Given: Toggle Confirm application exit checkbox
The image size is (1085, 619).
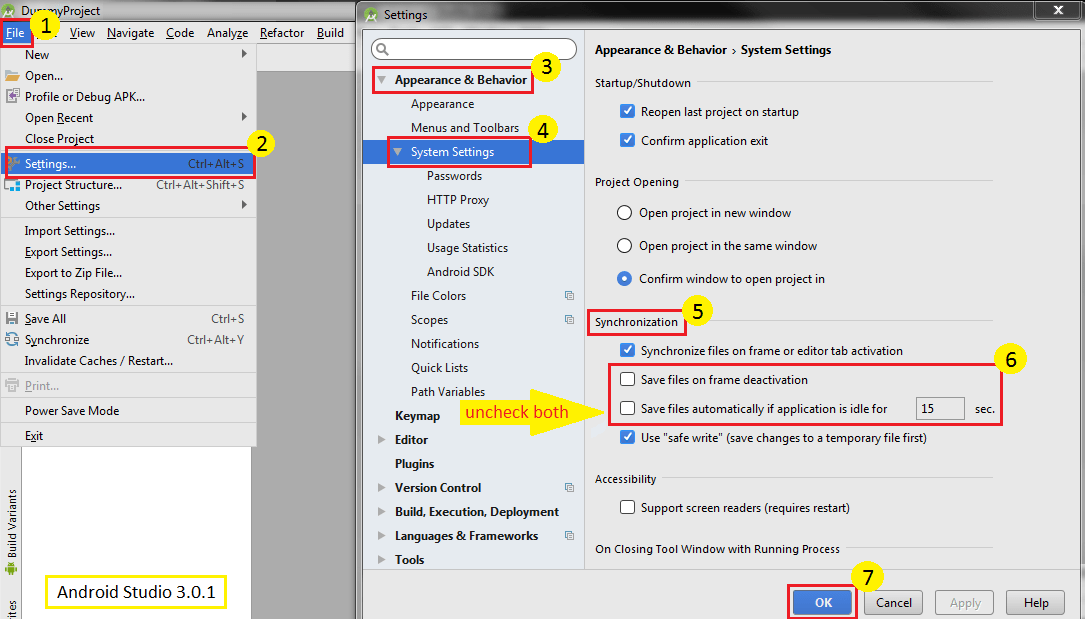Looking at the screenshot, I should point(628,140).
